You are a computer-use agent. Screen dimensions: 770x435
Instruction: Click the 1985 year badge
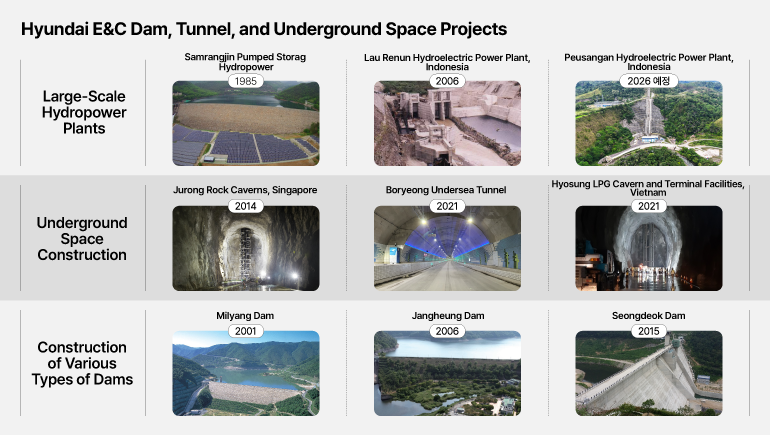coord(246,81)
